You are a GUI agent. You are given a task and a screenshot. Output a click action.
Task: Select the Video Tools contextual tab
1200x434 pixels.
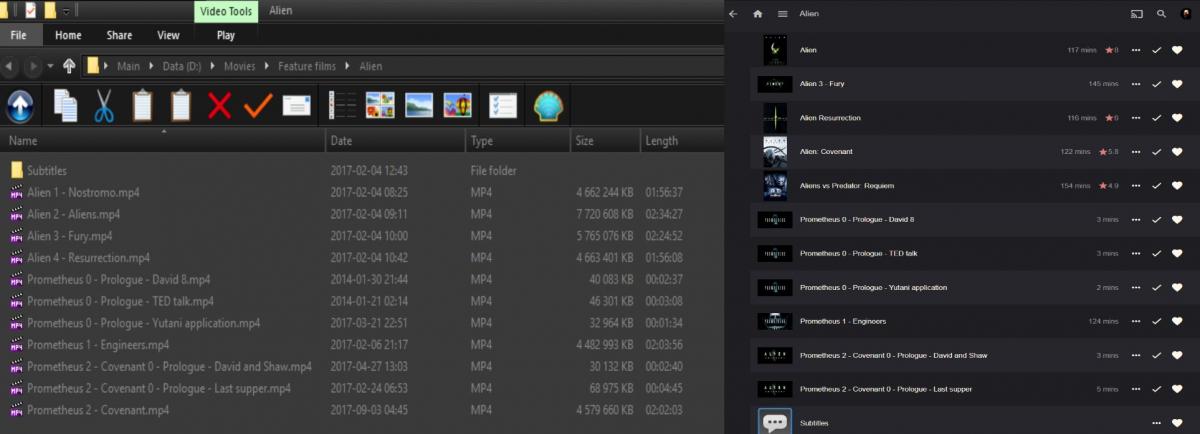[x=226, y=12]
